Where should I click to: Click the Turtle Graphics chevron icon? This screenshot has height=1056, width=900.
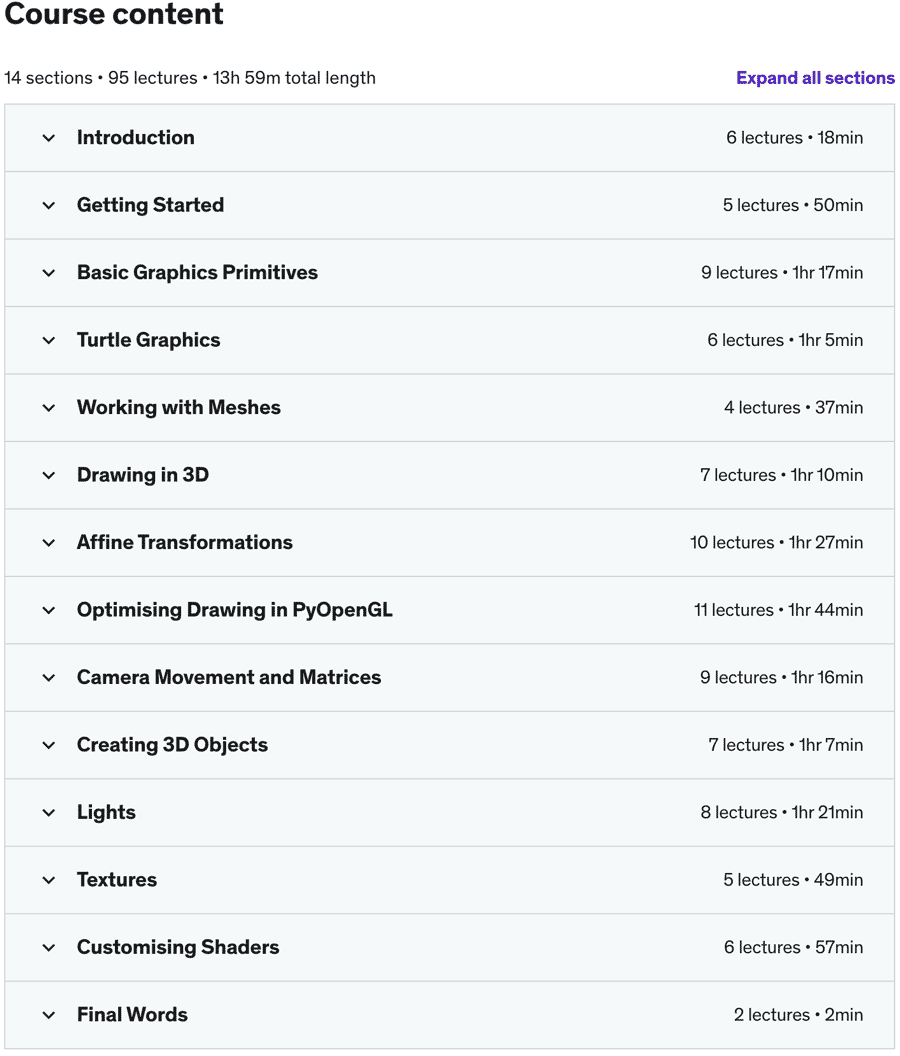pyautogui.click(x=49, y=340)
